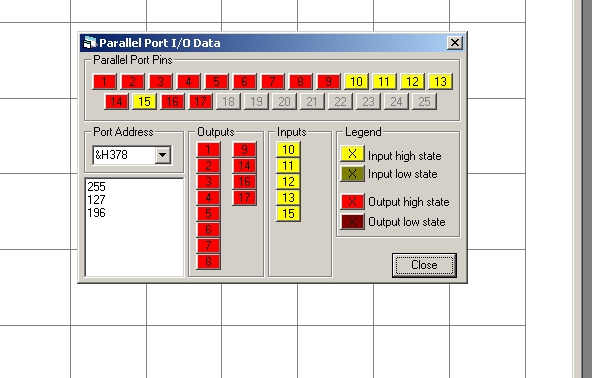Screen dimensions: 592x378
Task: Toggle pin 4 in Parallel Port Pins row
Action: [188, 82]
